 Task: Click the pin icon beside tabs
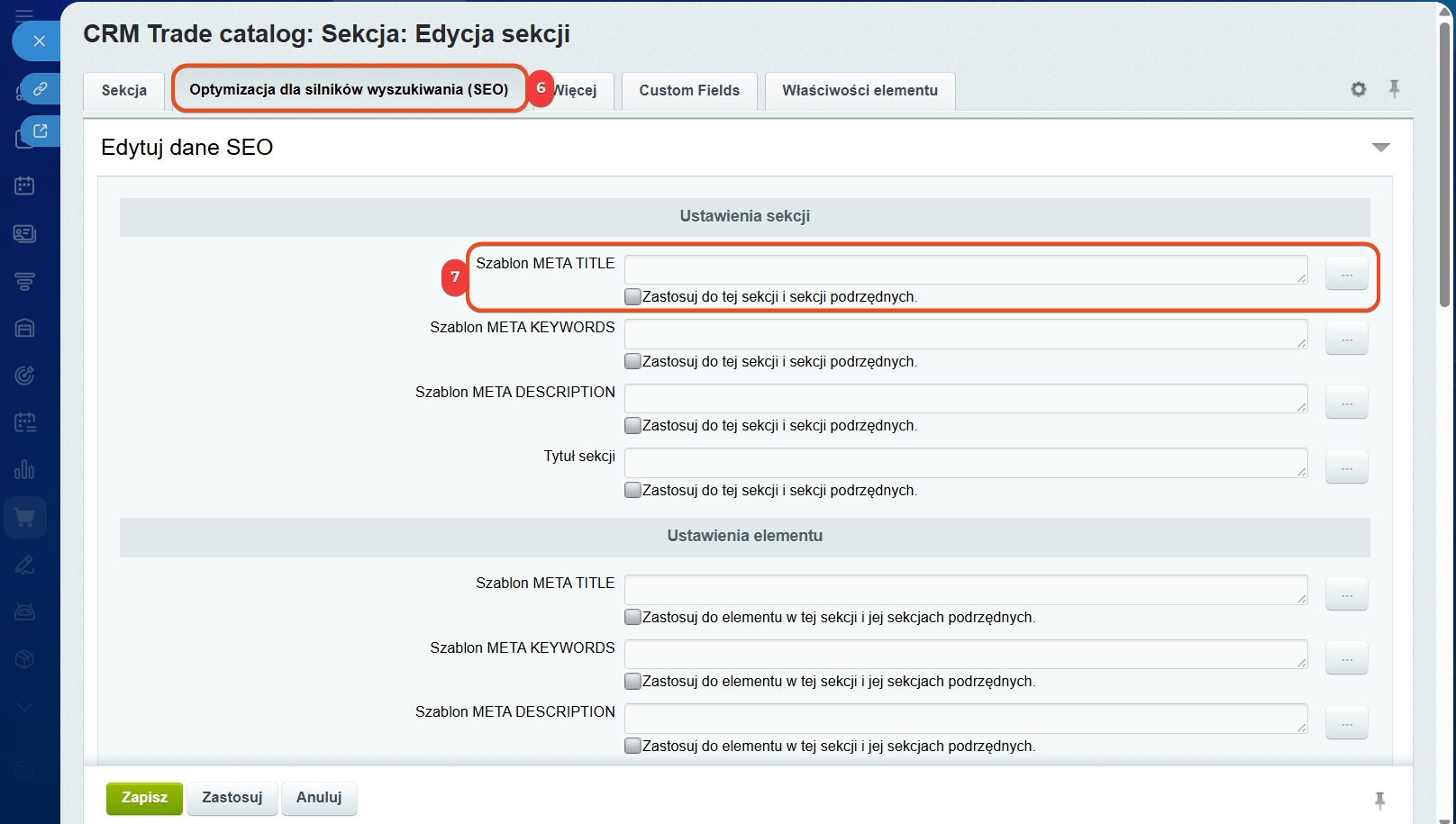pos(1394,88)
